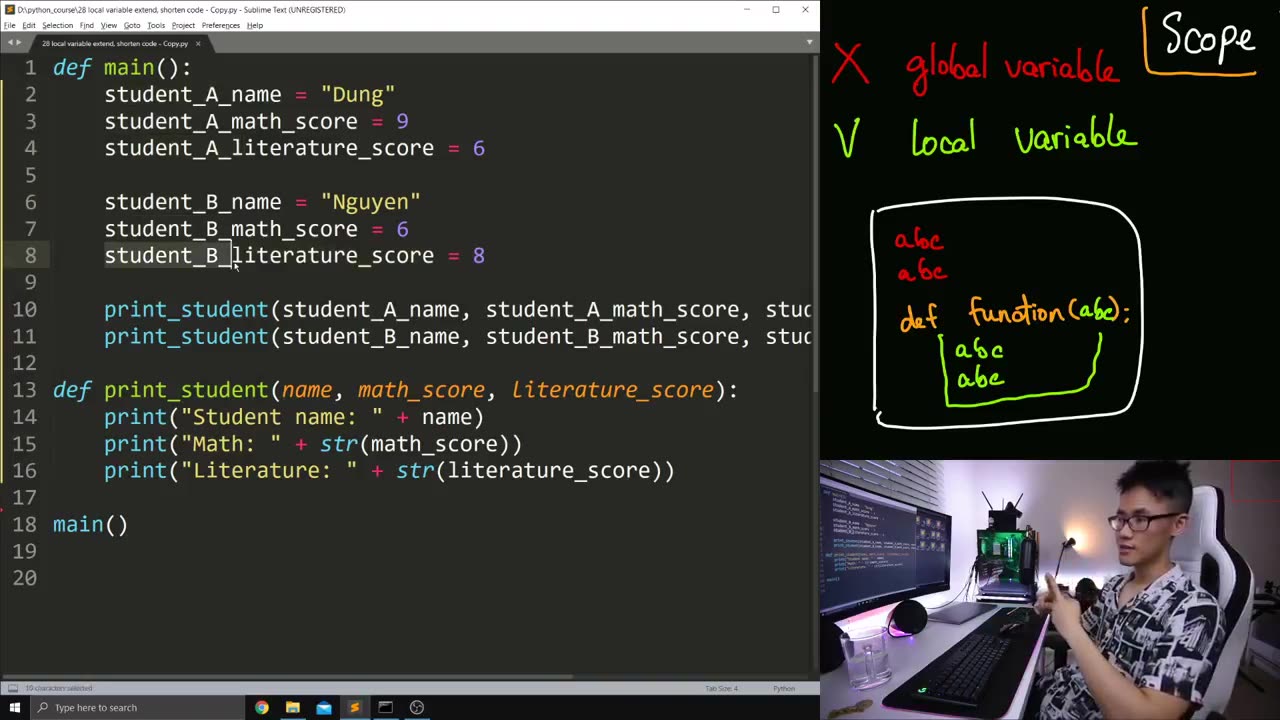Click the taskbar search box
The height and width of the screenshot is (720, 1280).
[135, 707]
